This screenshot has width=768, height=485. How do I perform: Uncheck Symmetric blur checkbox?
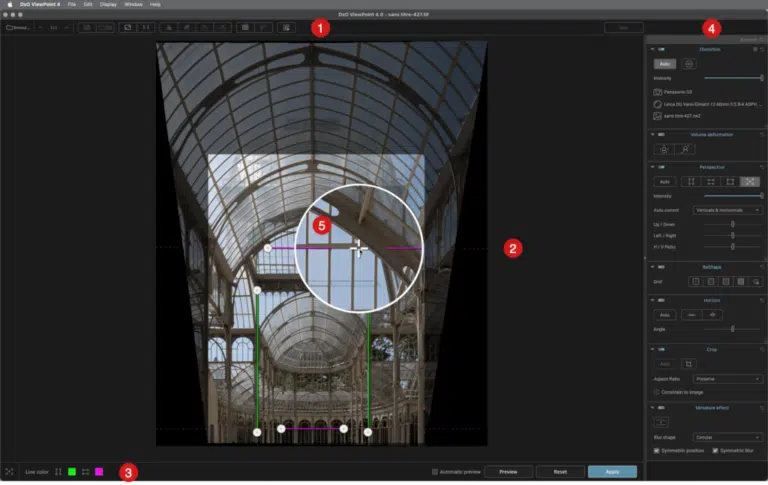[715, 451]
